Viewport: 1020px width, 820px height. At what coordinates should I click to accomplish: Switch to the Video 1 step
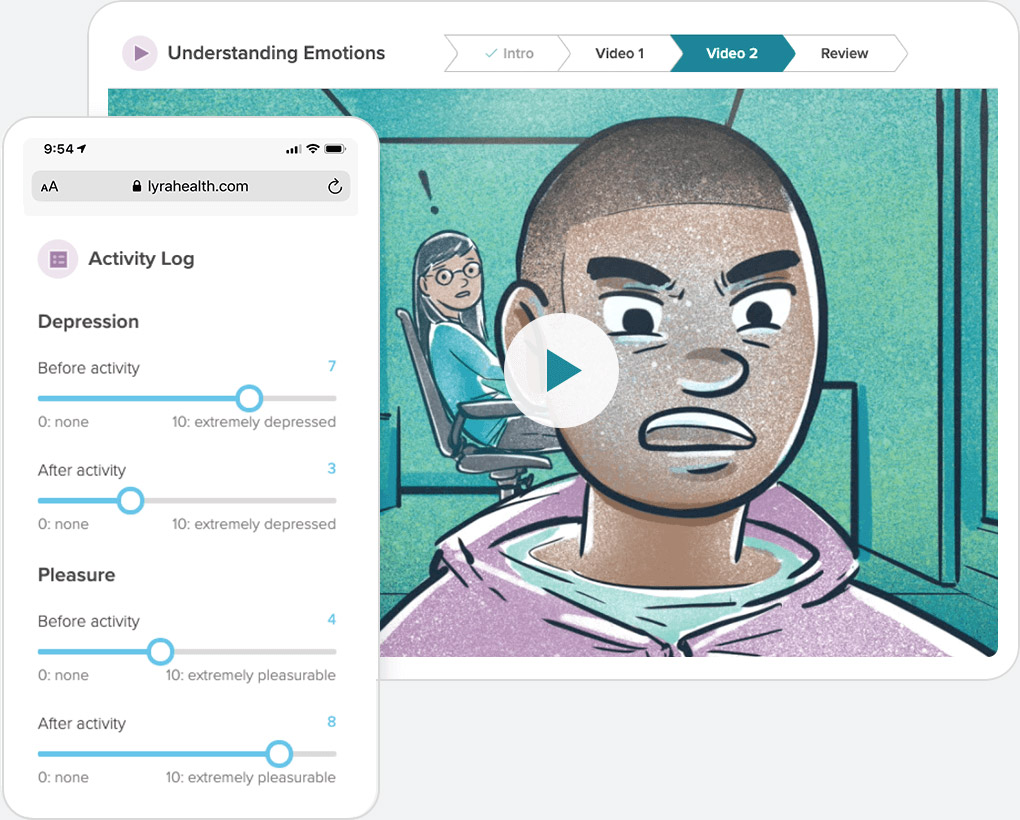pyautogui.click(x=619, y=53)
